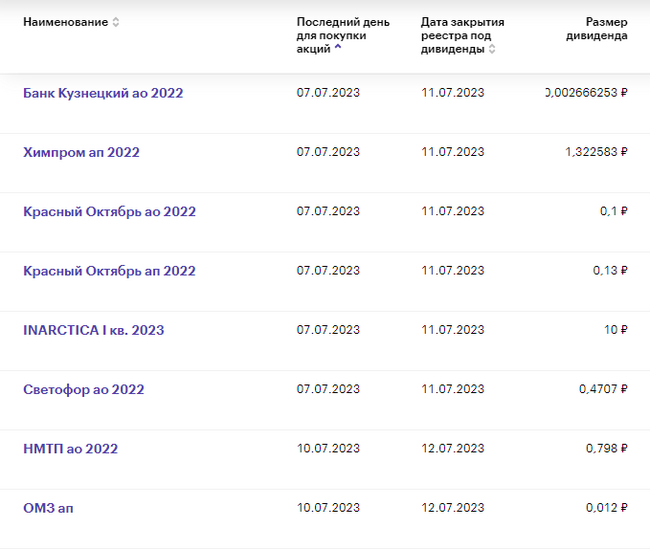
Task: Select dividend value 1,322583 ₽
Action: tap(596, 152)
